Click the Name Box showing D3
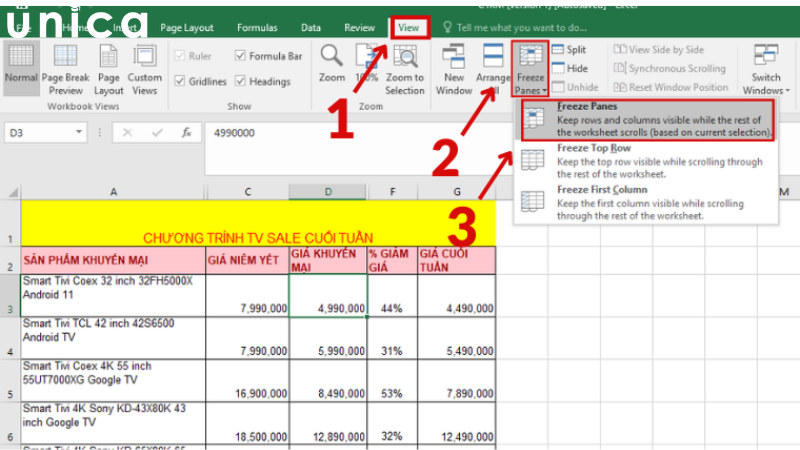 pyautogui.click(x=38, y=133)
